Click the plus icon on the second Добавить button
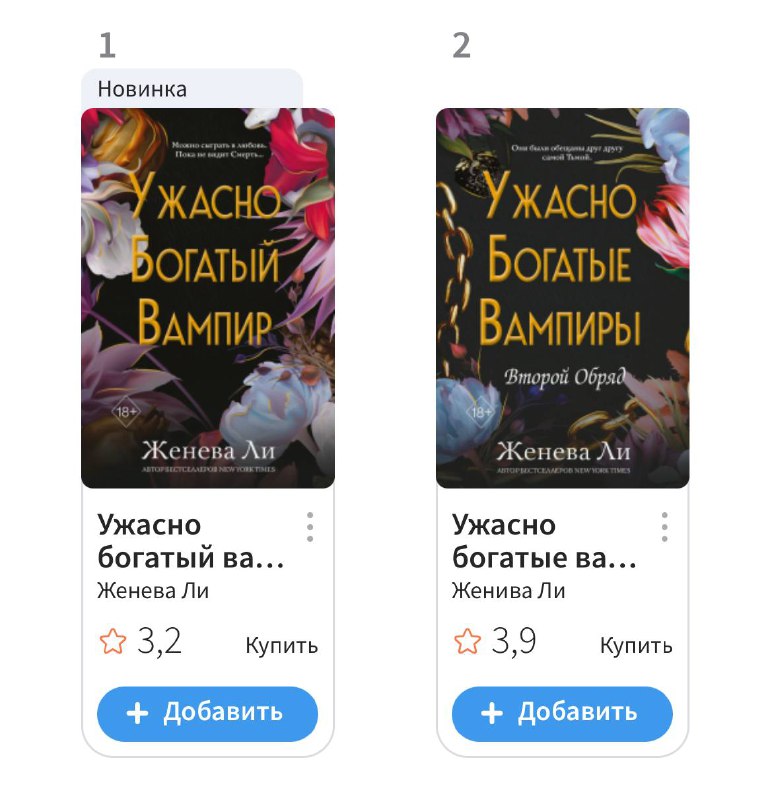This screenshot has width=770, height=800. coord(492,713)
